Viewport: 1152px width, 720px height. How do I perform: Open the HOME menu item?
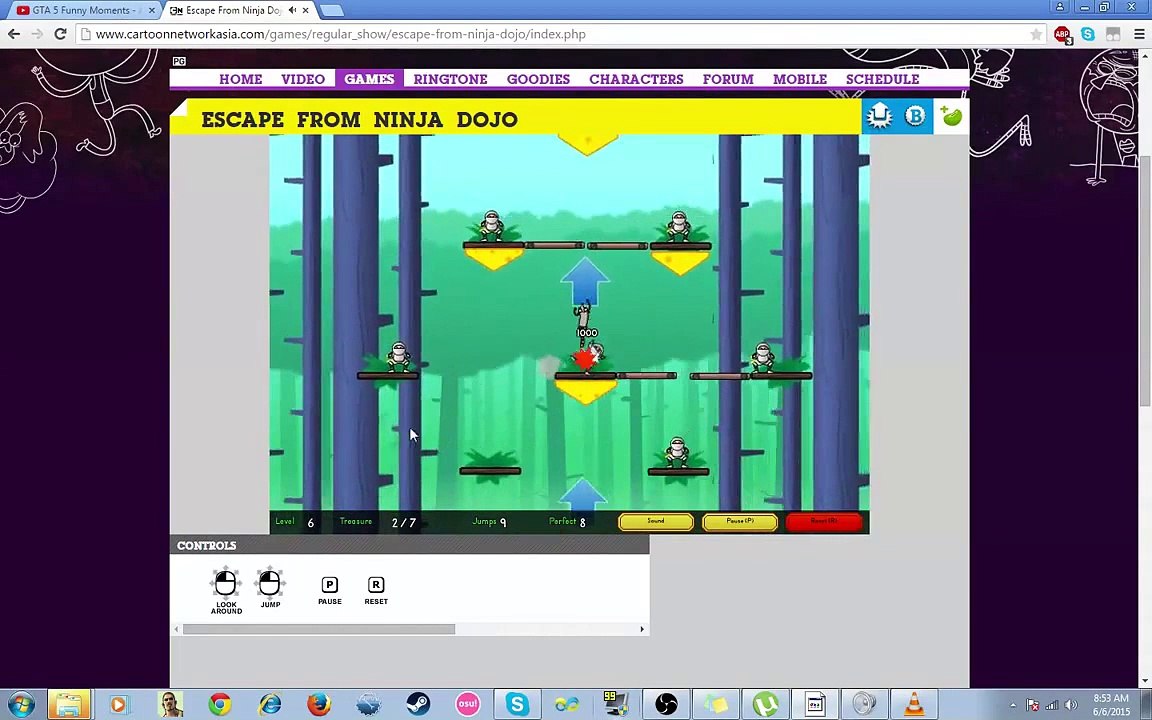click(x=240, y=79)
